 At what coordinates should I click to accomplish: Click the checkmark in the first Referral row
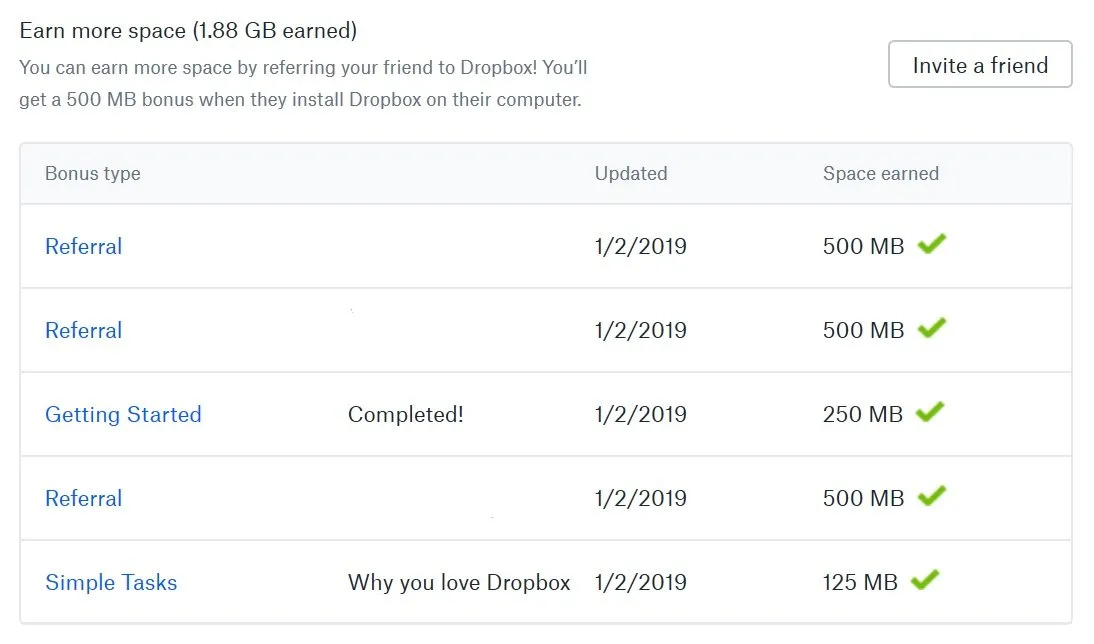pos(931,244)
